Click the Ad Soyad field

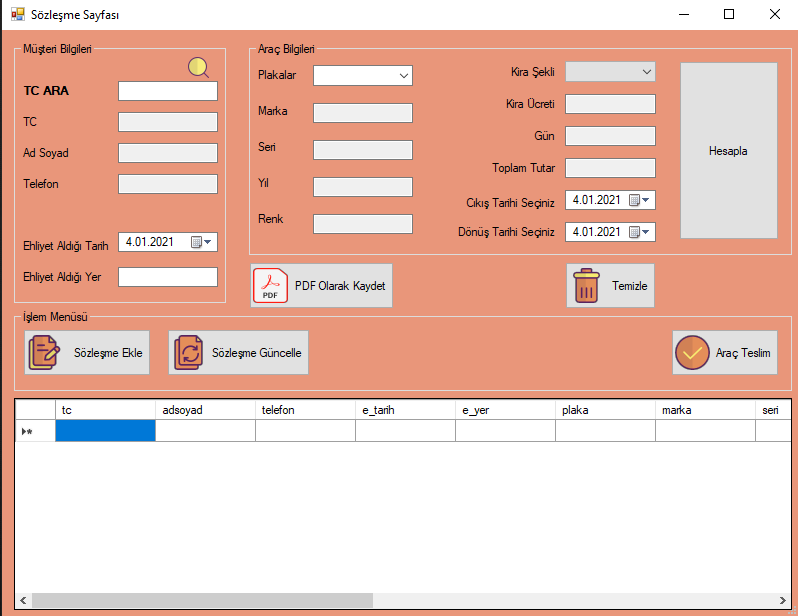coord(168,153)
